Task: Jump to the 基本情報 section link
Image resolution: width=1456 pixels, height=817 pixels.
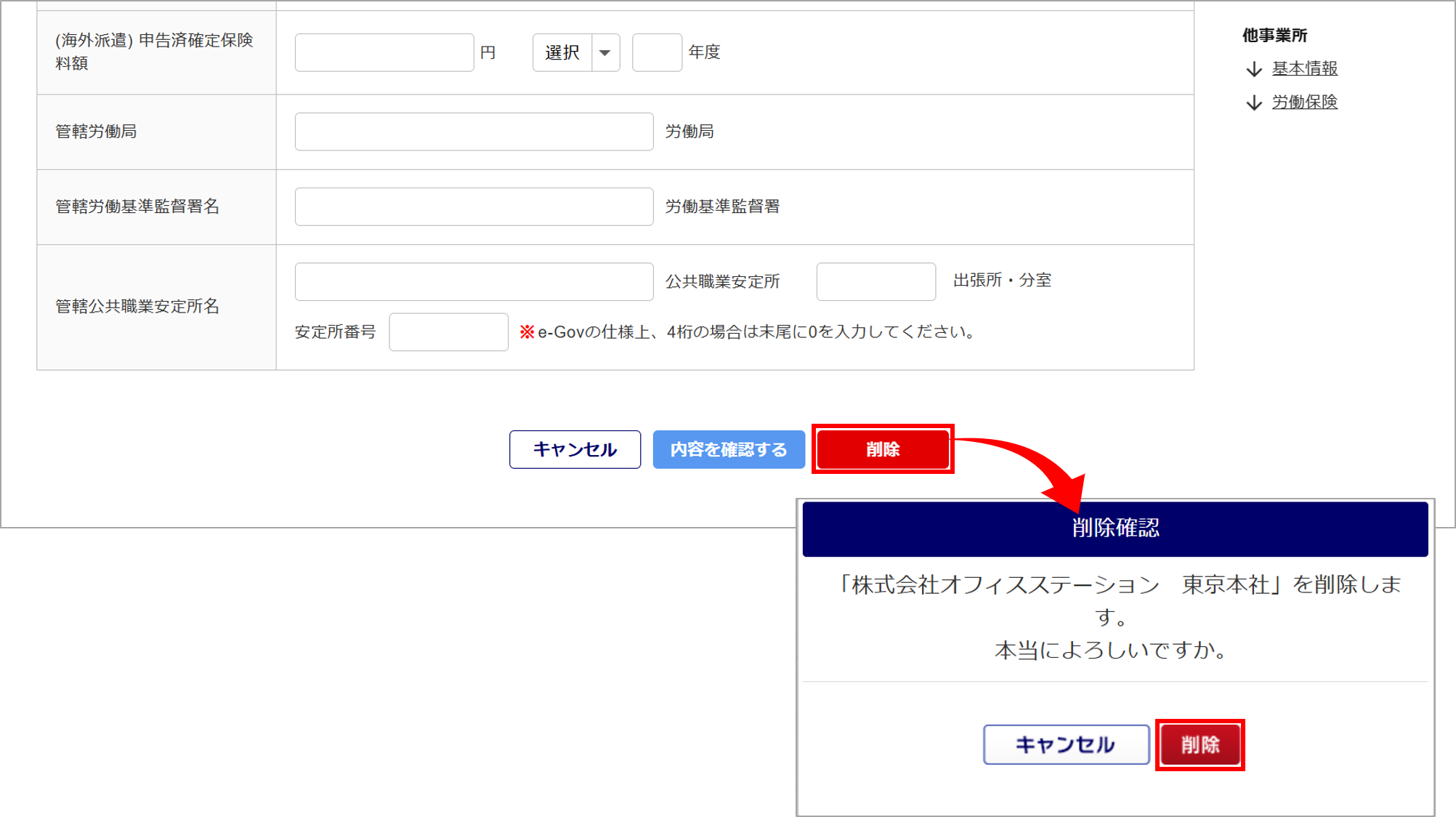Action: click(x=1304, y=68)
